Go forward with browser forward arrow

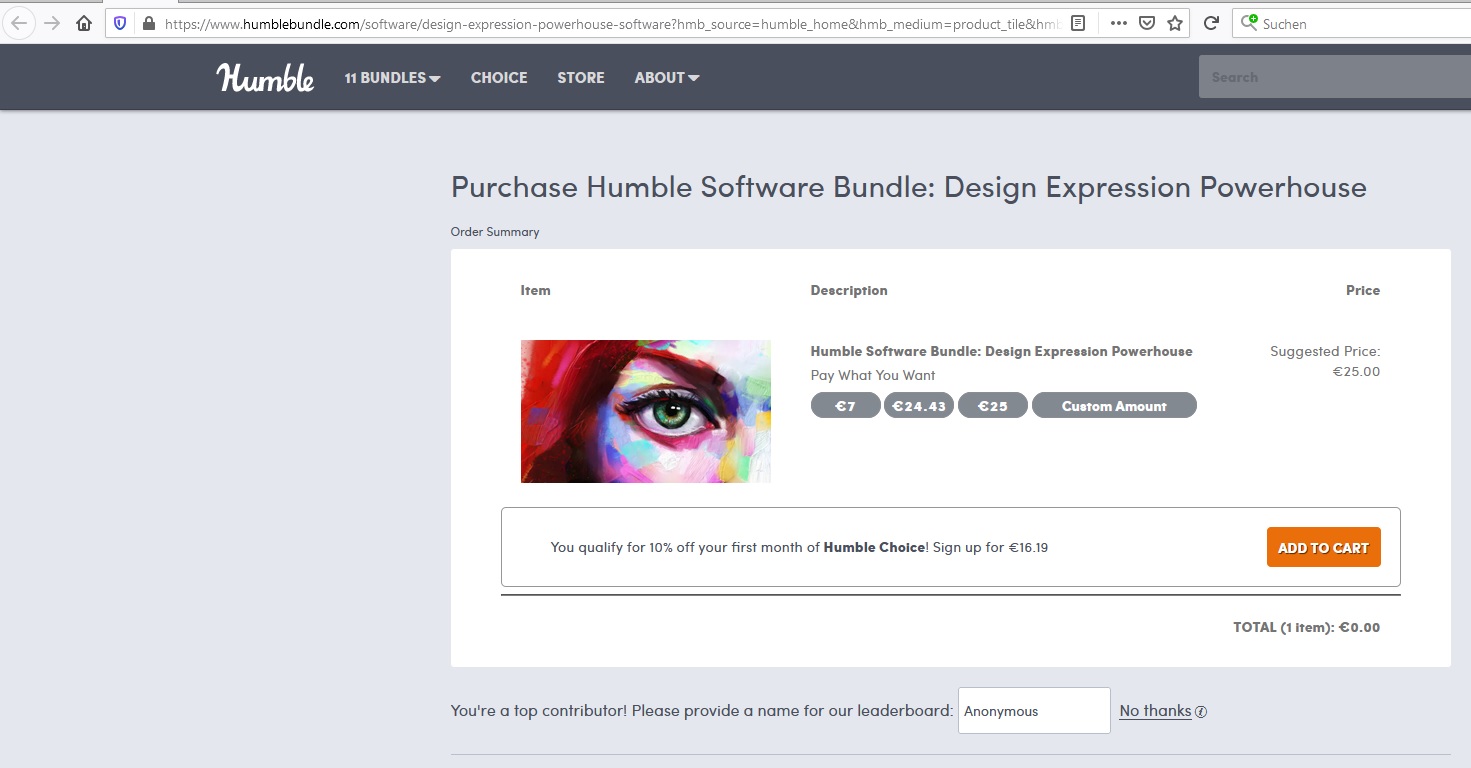[52, 23]
